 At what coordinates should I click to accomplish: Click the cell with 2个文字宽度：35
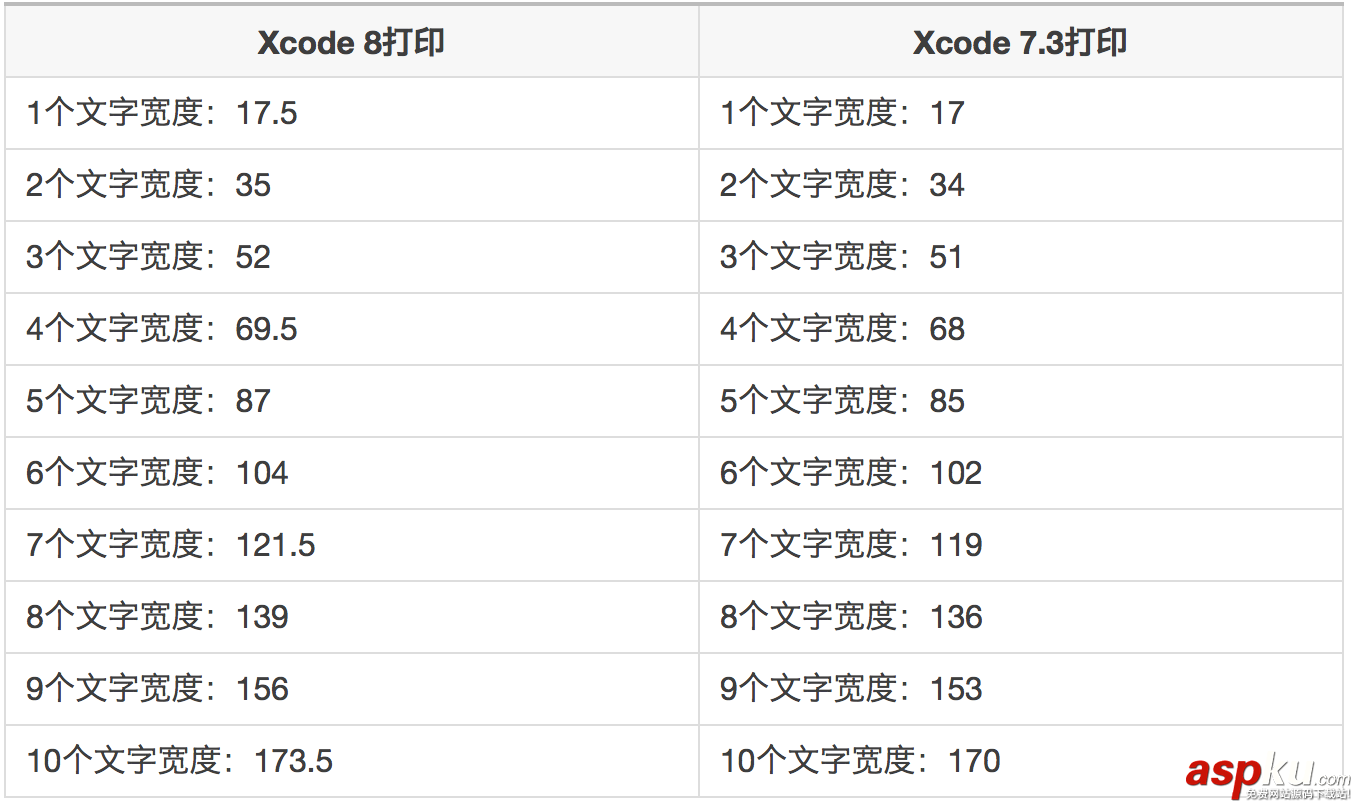(149, 185)
